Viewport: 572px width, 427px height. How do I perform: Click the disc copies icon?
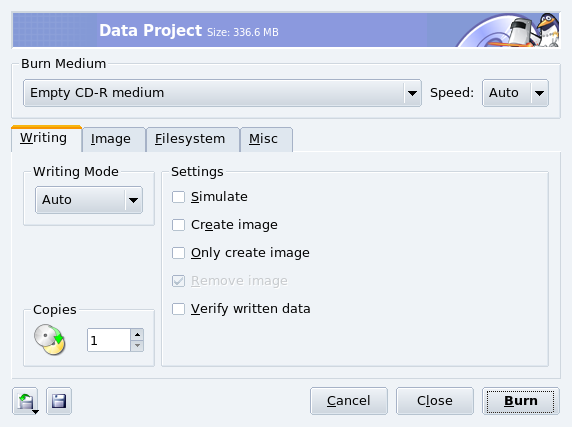point(50,339)
